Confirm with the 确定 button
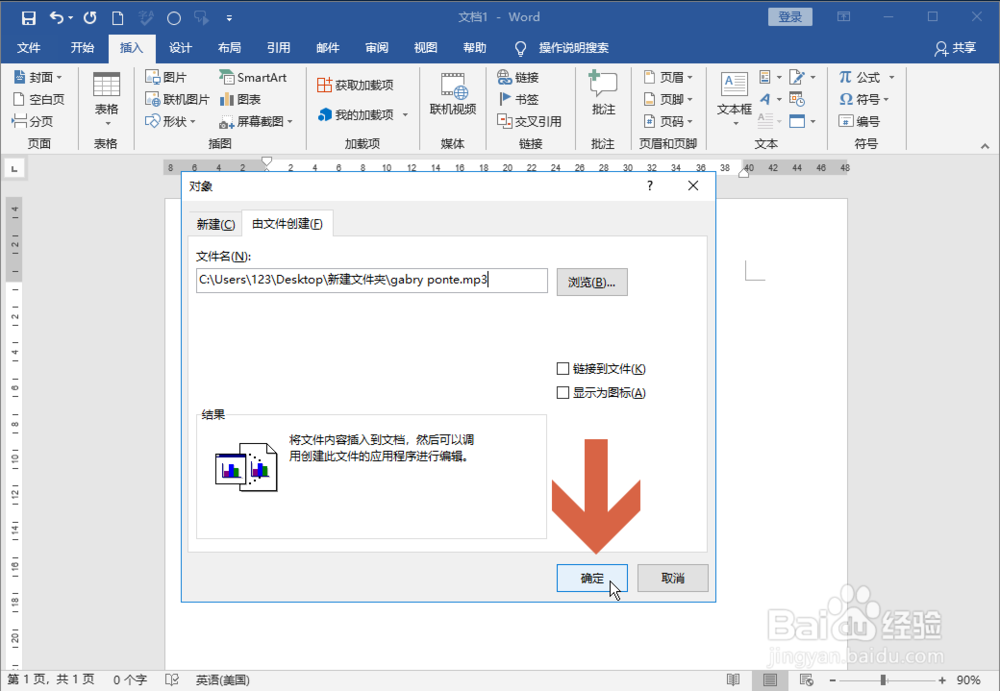Image resolution: width=1000 pixels, height=691 pixels. click(592, 578)
